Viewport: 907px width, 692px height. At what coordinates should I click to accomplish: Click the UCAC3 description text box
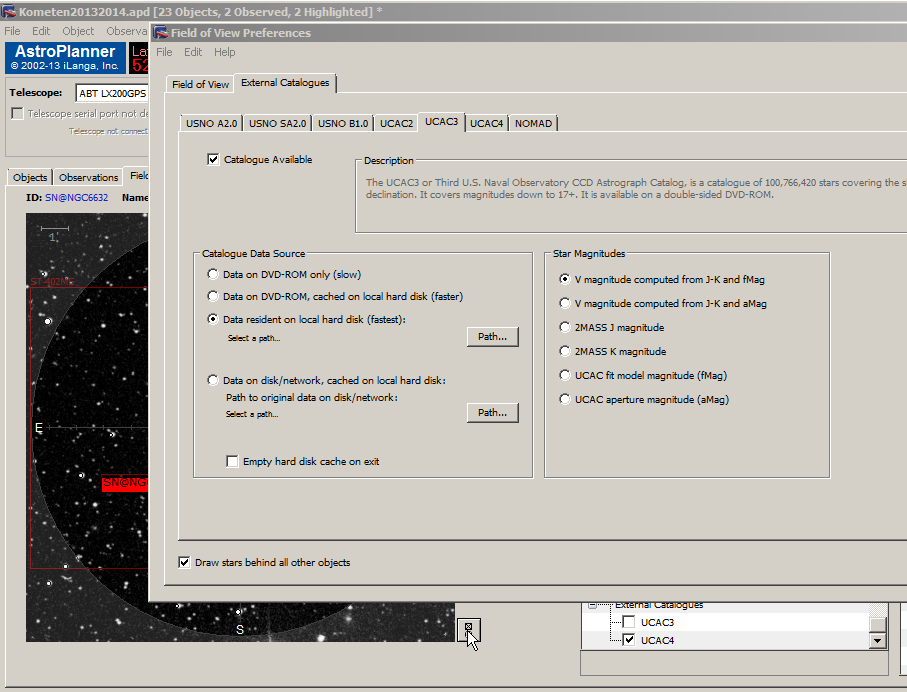tap(631, 197)
